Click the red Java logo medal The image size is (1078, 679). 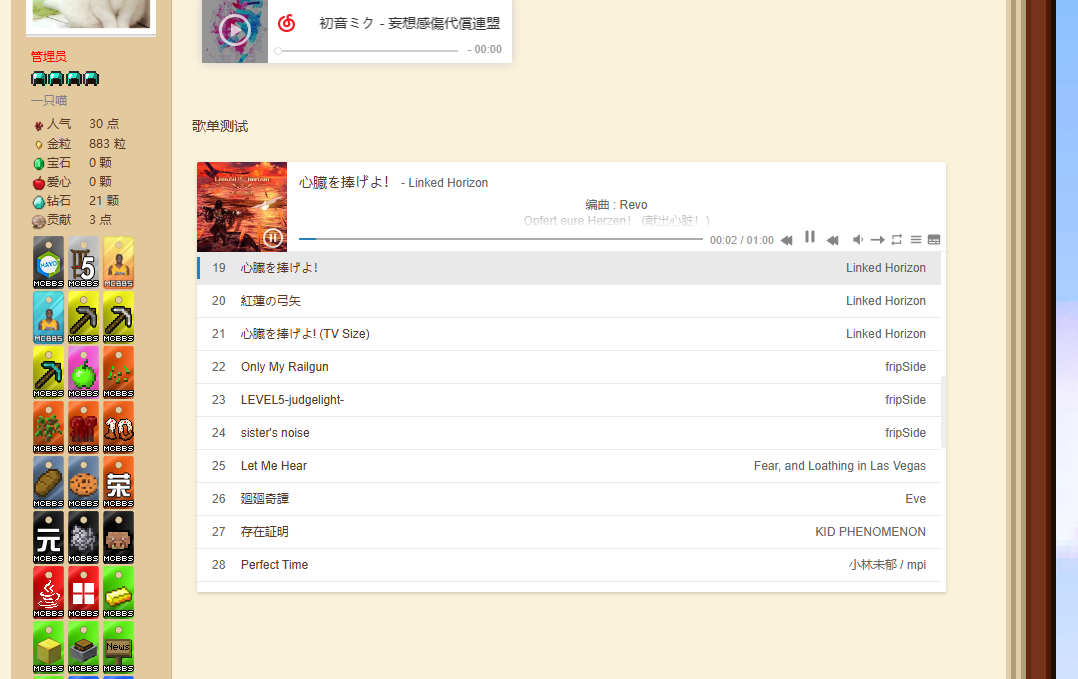[x=48, y=592]
